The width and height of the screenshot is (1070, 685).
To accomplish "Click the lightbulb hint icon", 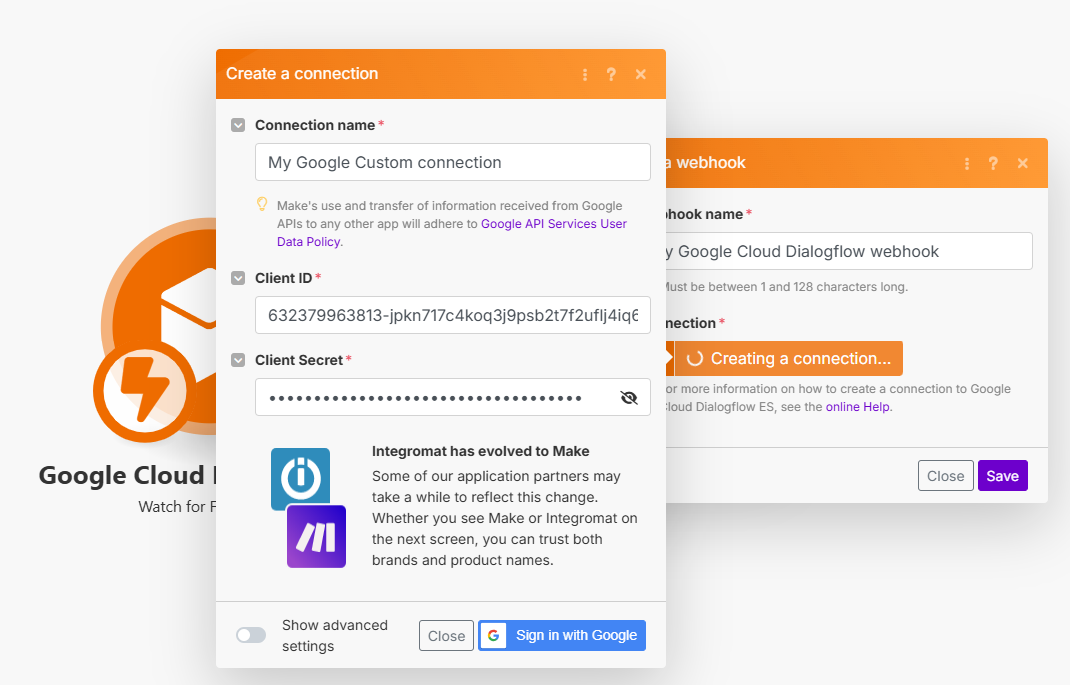I will pyautogui.click(x=262, y=204).
